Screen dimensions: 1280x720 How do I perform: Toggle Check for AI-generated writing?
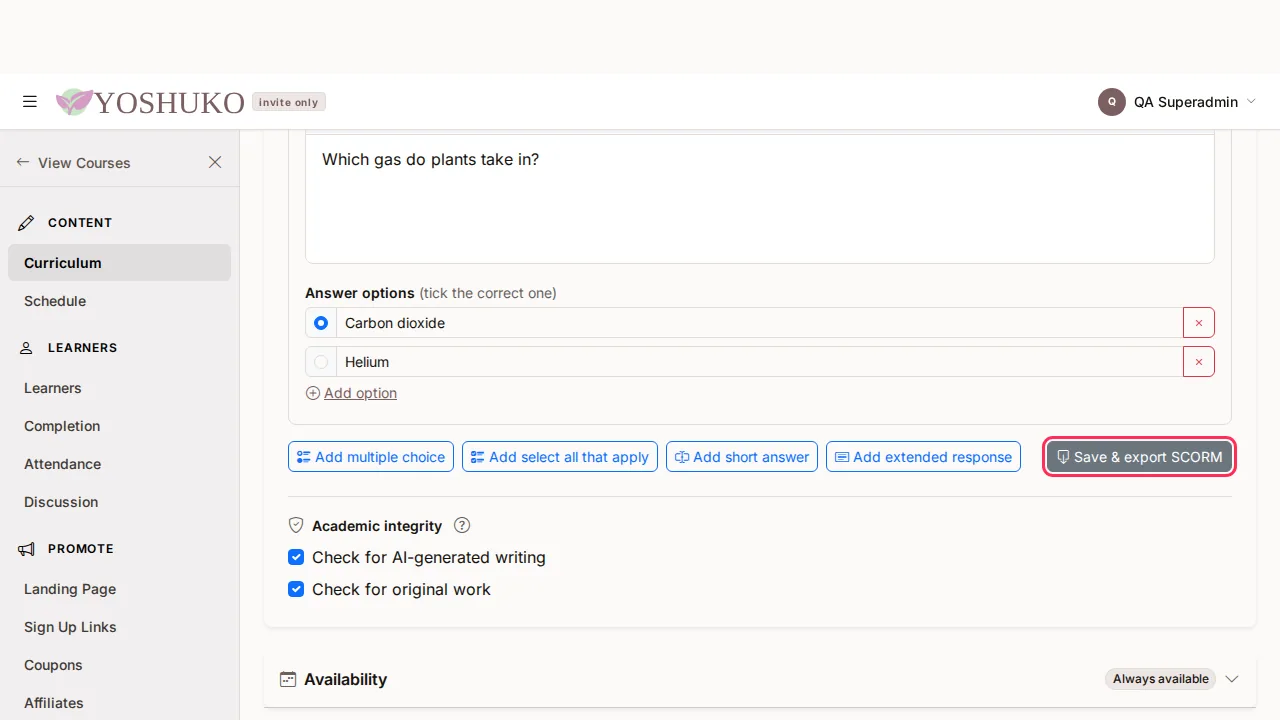click(296, 557)
